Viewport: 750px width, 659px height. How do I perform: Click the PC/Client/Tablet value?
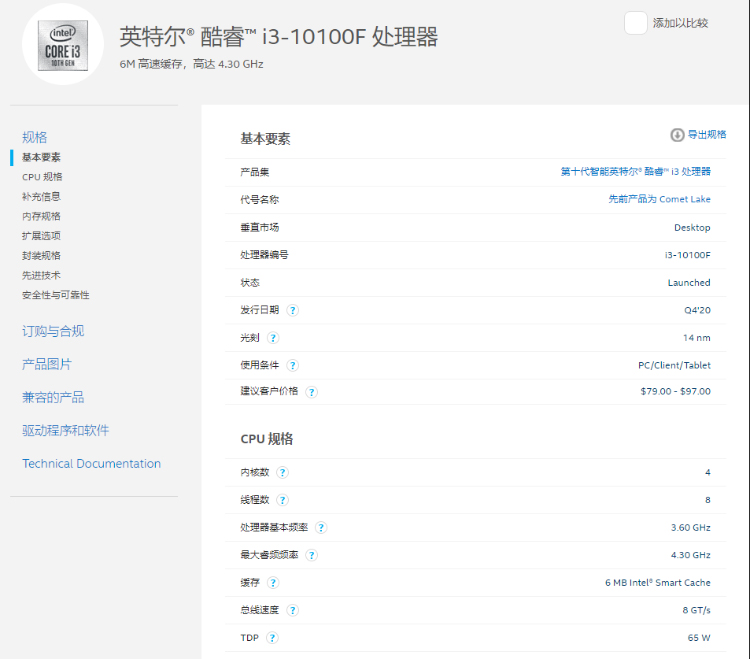tap(674, 365)
